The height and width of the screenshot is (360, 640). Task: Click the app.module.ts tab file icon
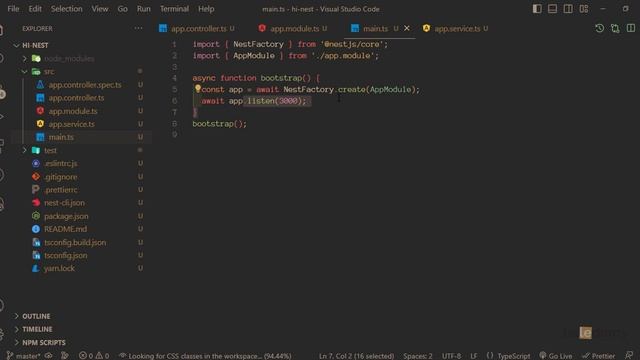262,28
